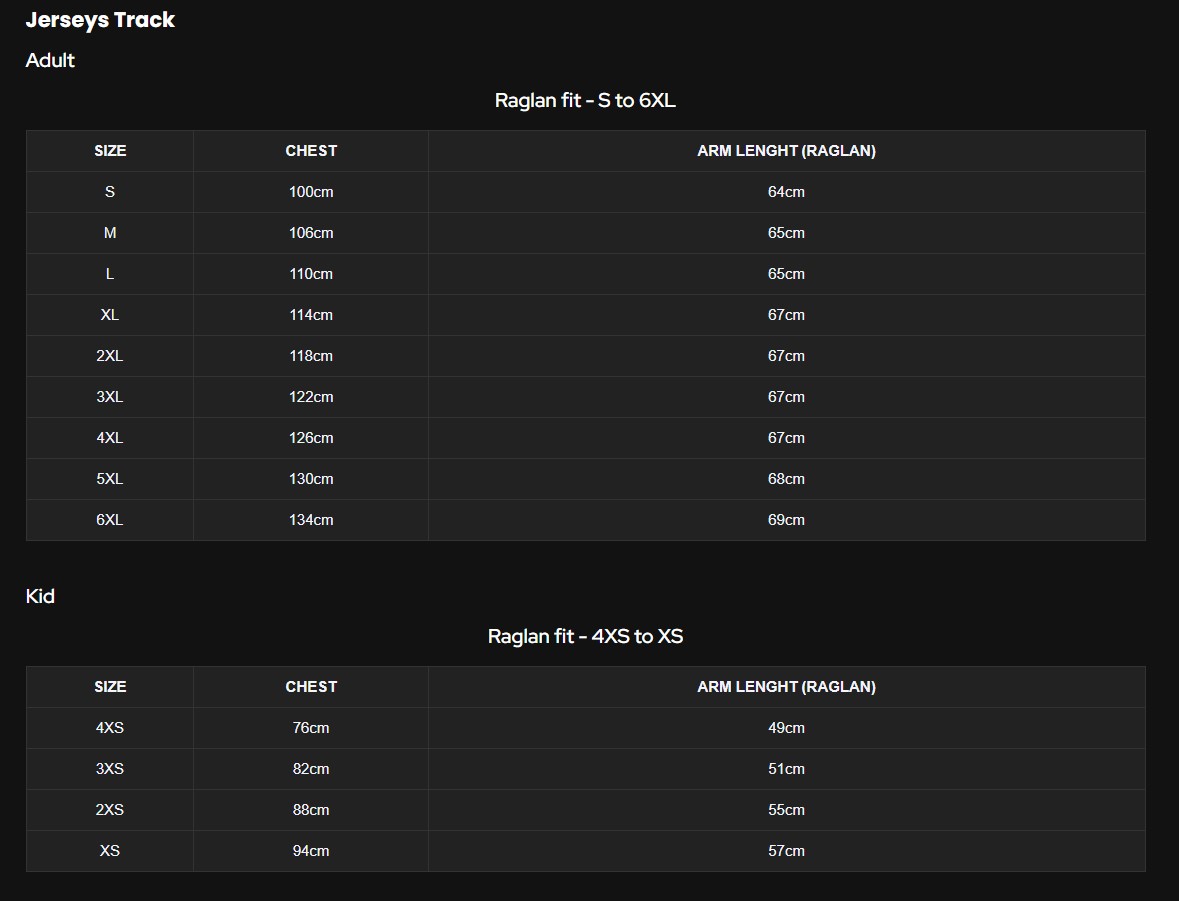This screenshot has width=1179, height=901.
Task: Select the "Raglan fit - 4XS to XS" title
Action: point(585,636)
